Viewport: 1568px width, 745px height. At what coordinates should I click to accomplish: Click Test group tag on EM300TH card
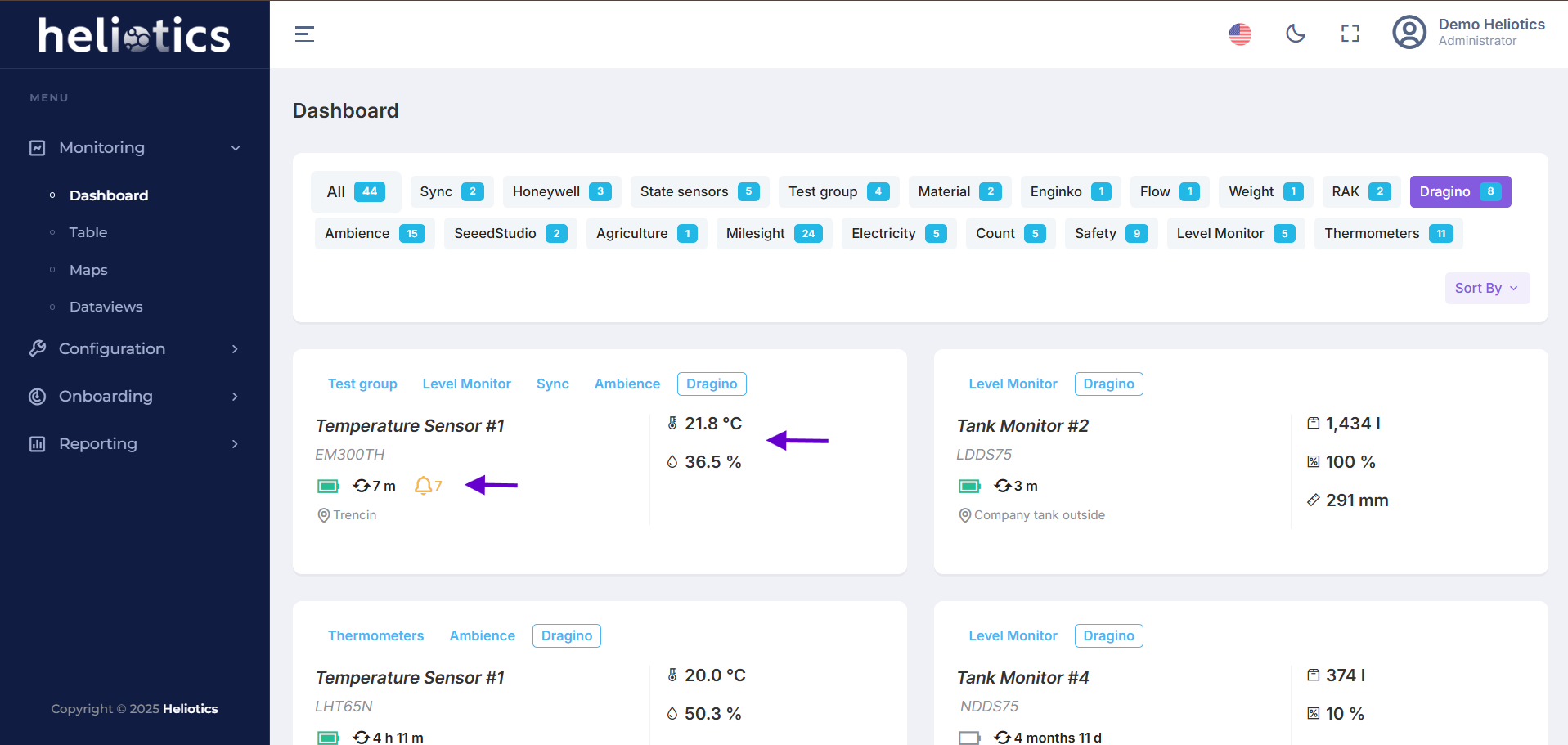(x=362, y=384)
